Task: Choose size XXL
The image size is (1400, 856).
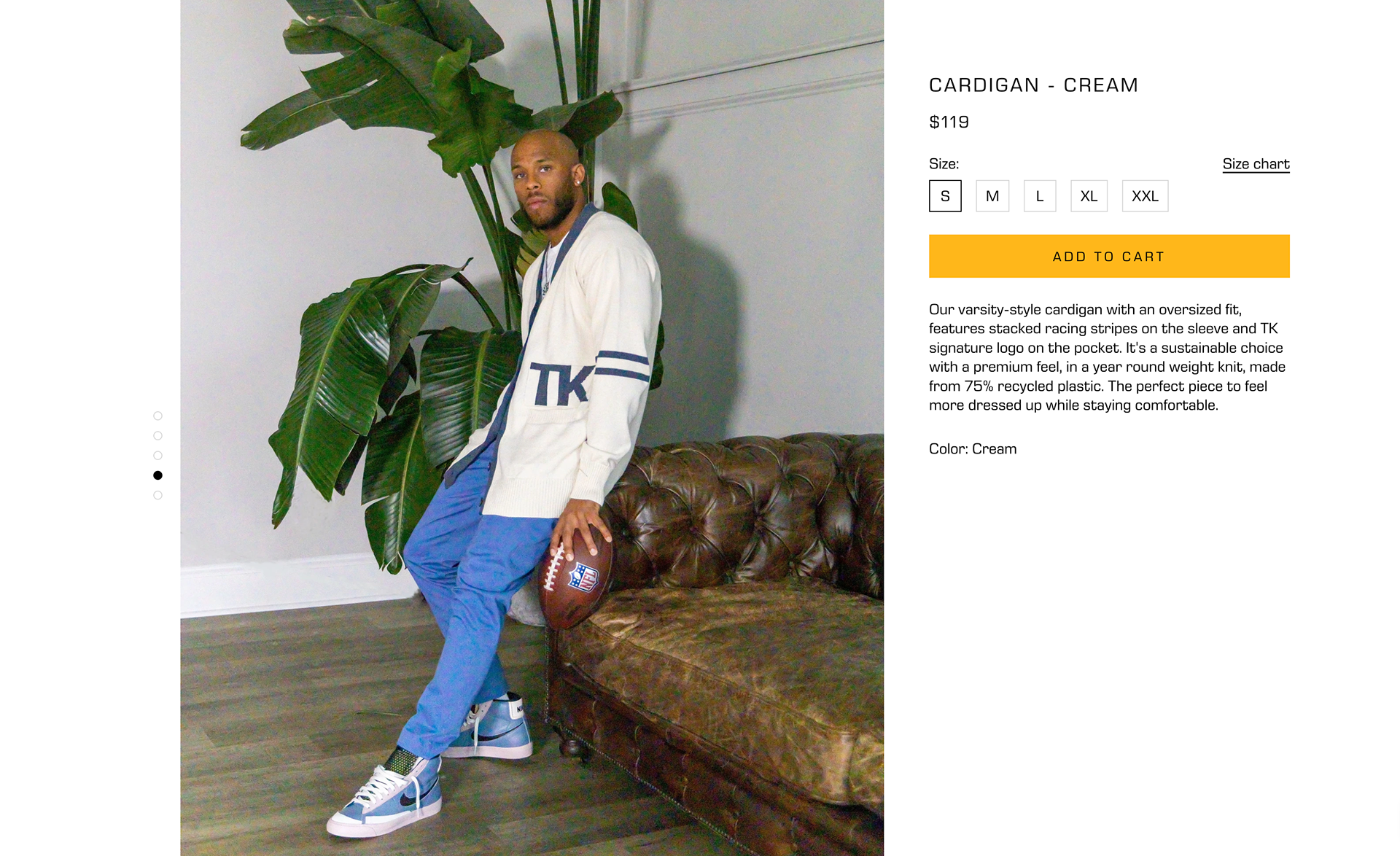Action: click(1145, 196)
